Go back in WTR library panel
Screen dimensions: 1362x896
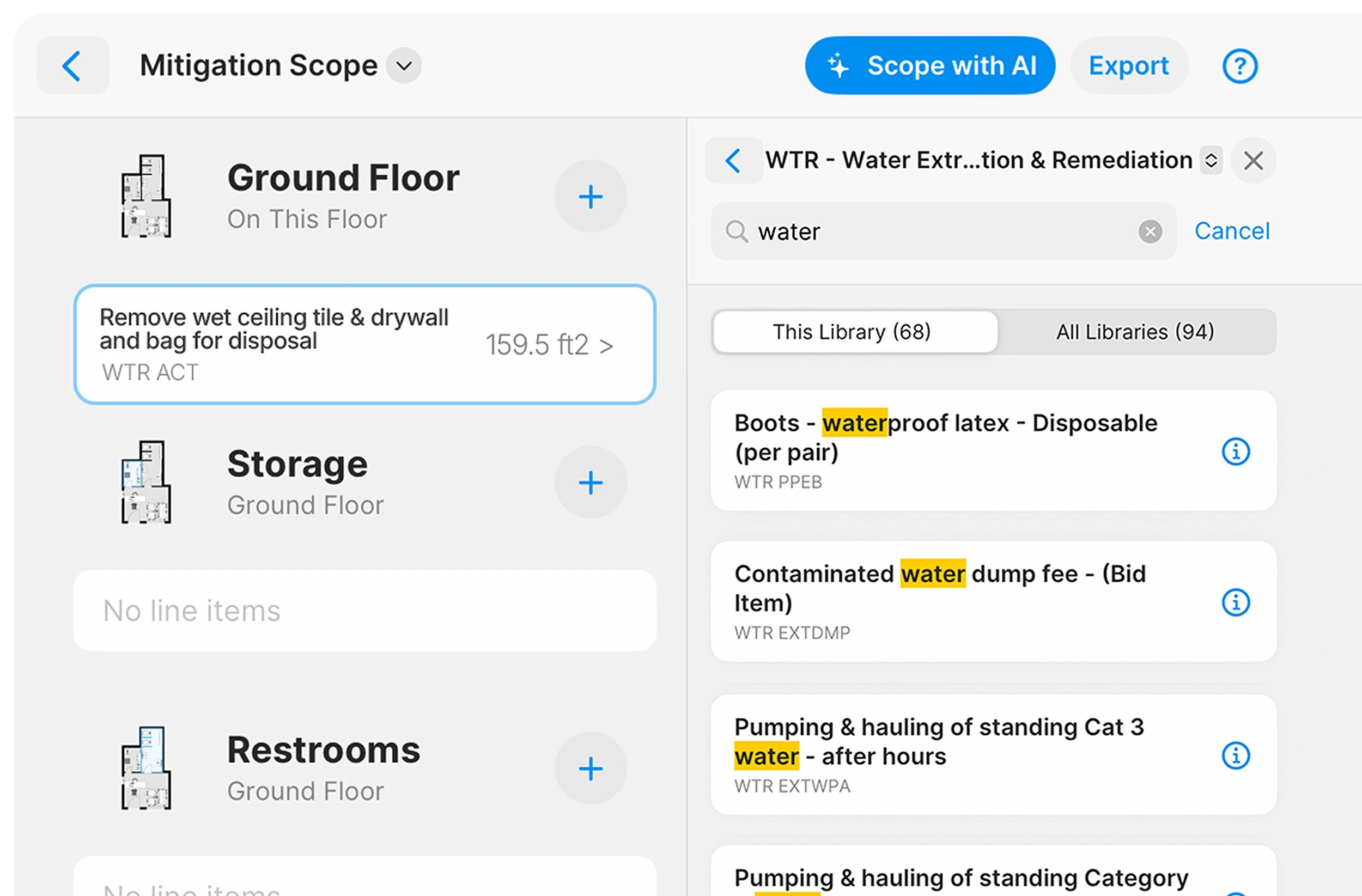coord(733,161)
